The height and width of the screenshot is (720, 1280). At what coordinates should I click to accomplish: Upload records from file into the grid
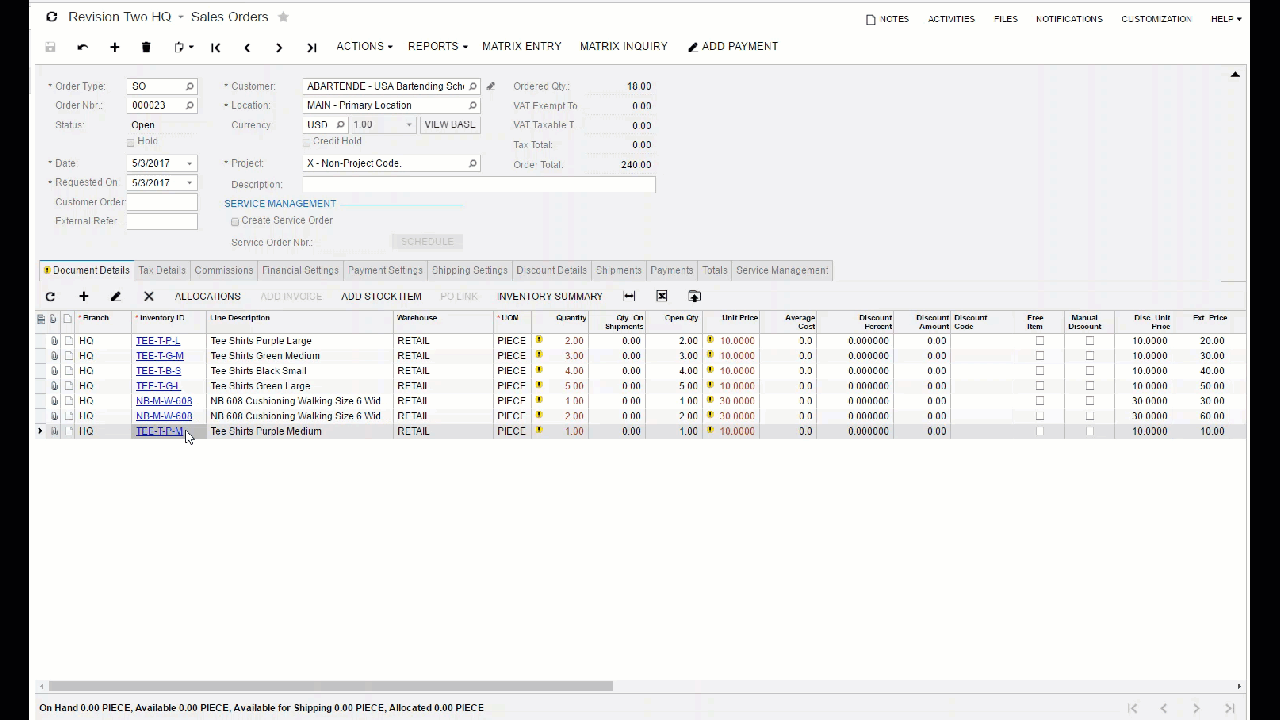point(694,296)
